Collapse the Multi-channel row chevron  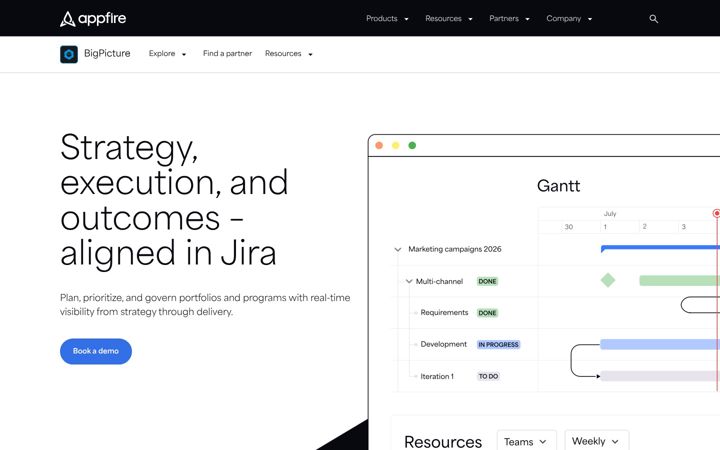coord(409,281)
